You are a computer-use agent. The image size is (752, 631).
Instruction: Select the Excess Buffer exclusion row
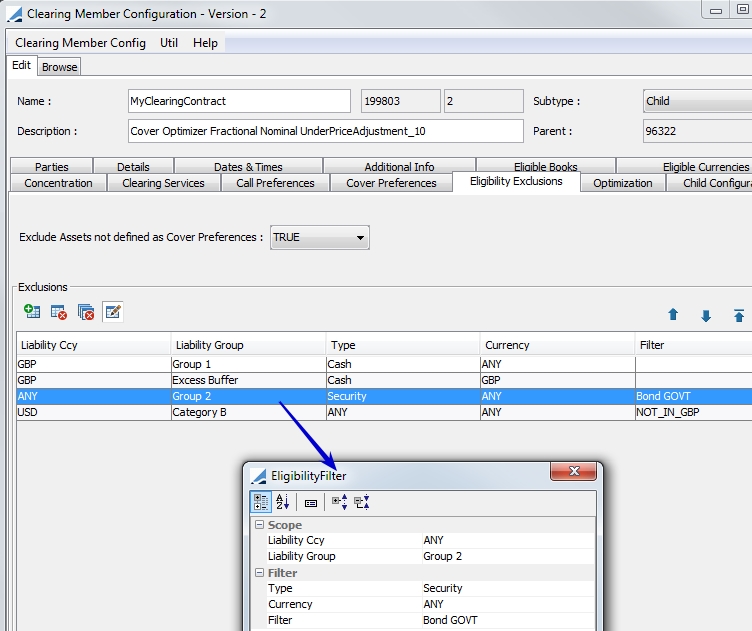384,380
